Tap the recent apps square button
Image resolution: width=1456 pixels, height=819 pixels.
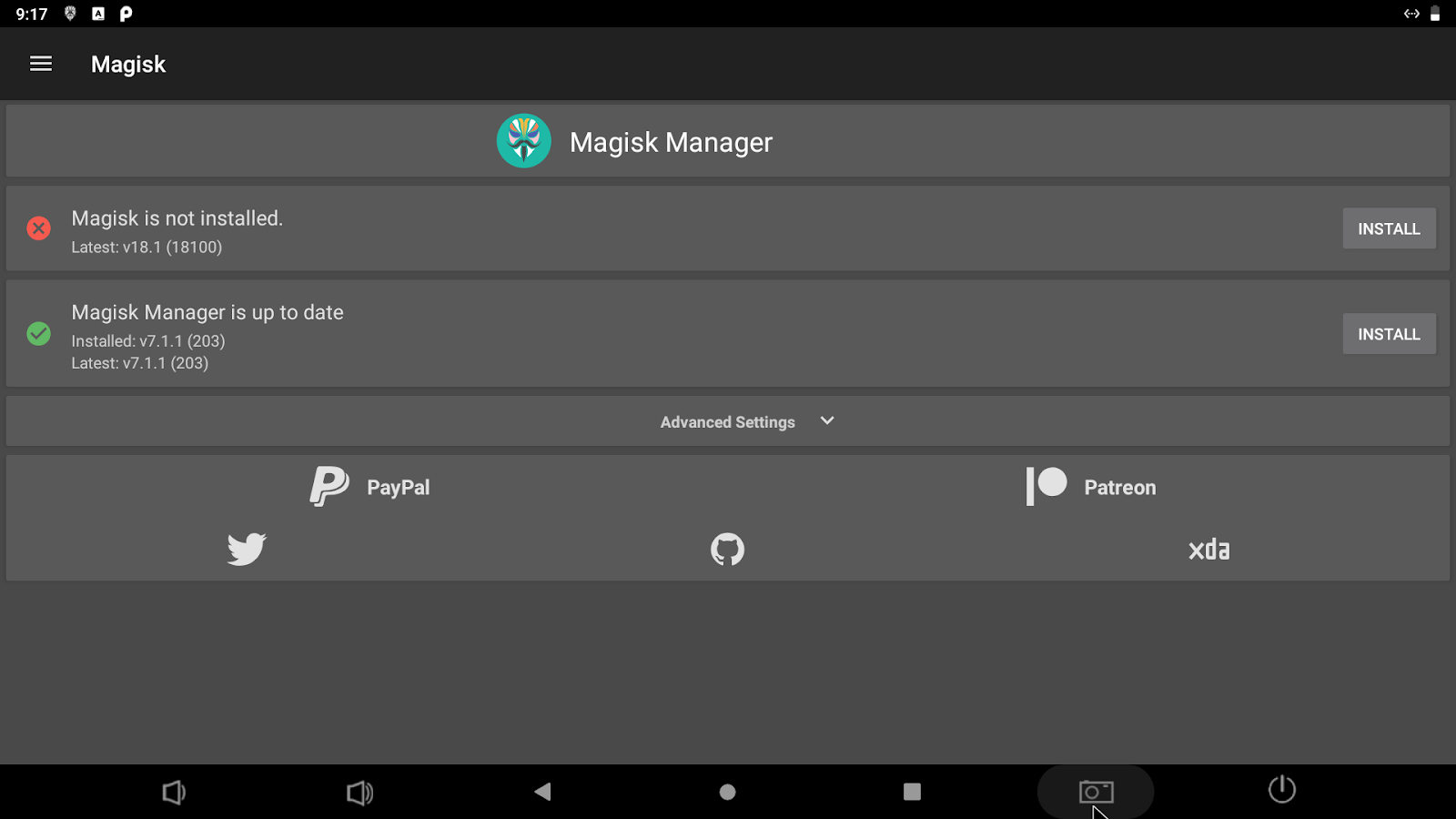coord(912,792)
